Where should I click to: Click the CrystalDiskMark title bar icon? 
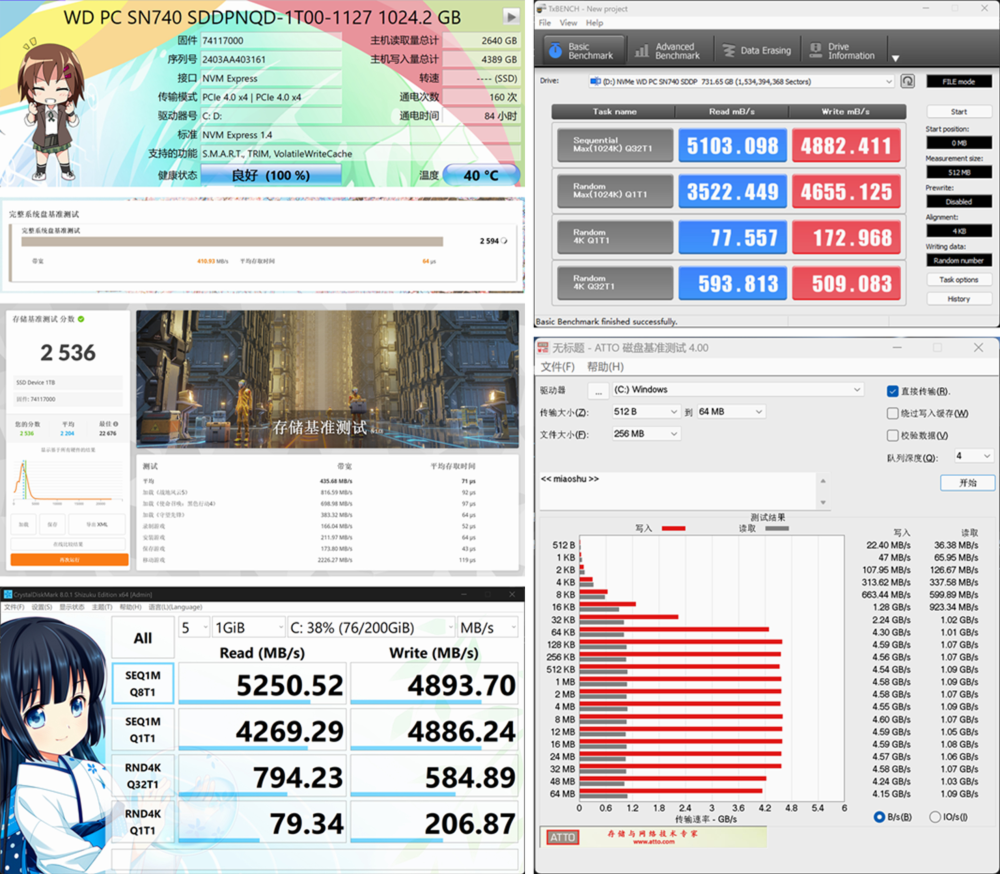(8, 595)
